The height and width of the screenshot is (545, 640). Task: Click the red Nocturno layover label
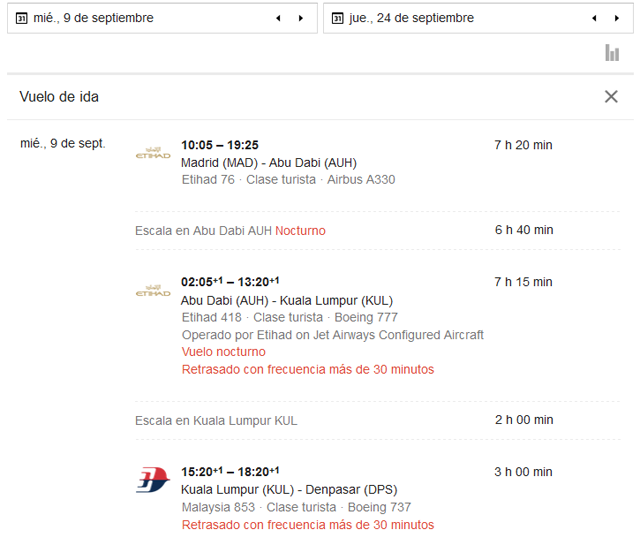pyautogui.click(x=300, y=230)
